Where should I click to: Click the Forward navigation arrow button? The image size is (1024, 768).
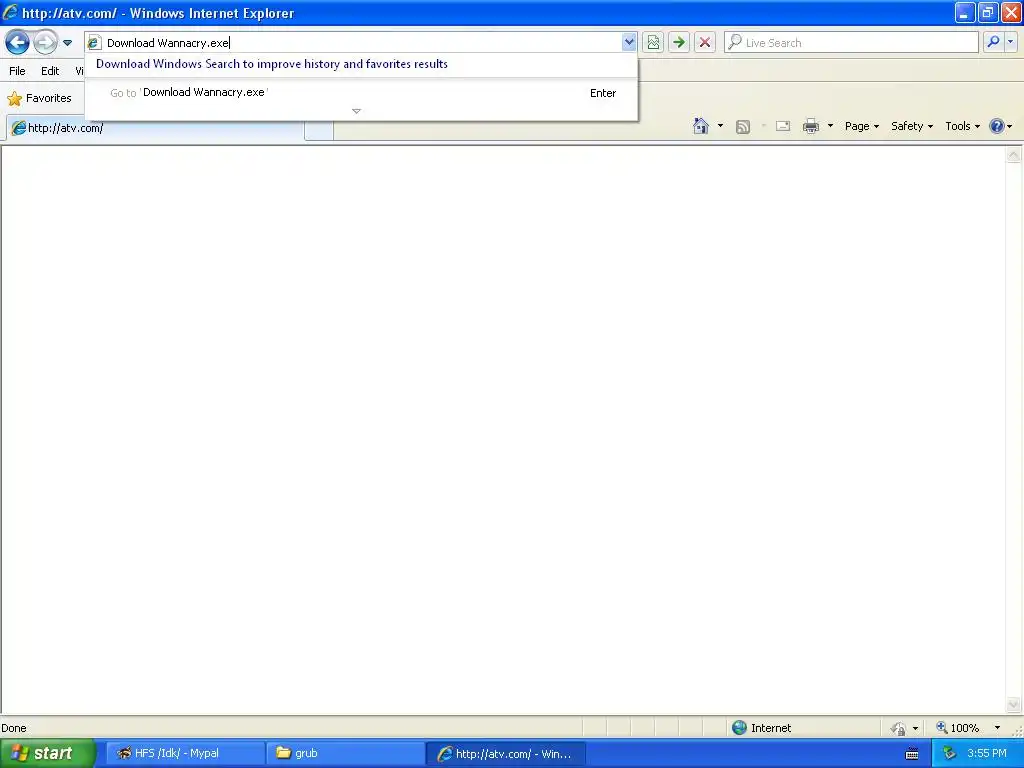(x=45, y=43)
